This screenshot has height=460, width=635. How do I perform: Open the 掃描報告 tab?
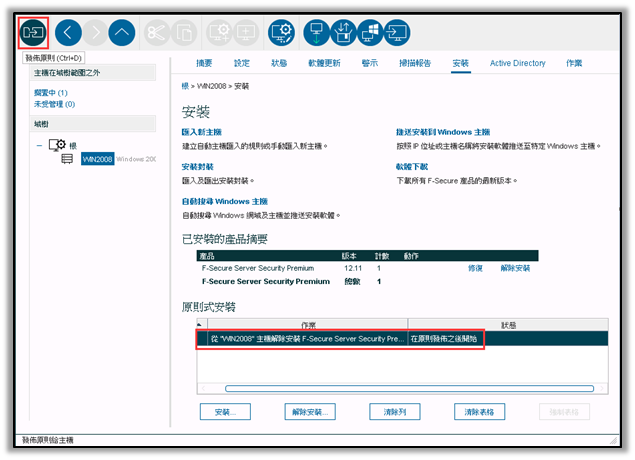pyautogui.click(x=415, y=63)
